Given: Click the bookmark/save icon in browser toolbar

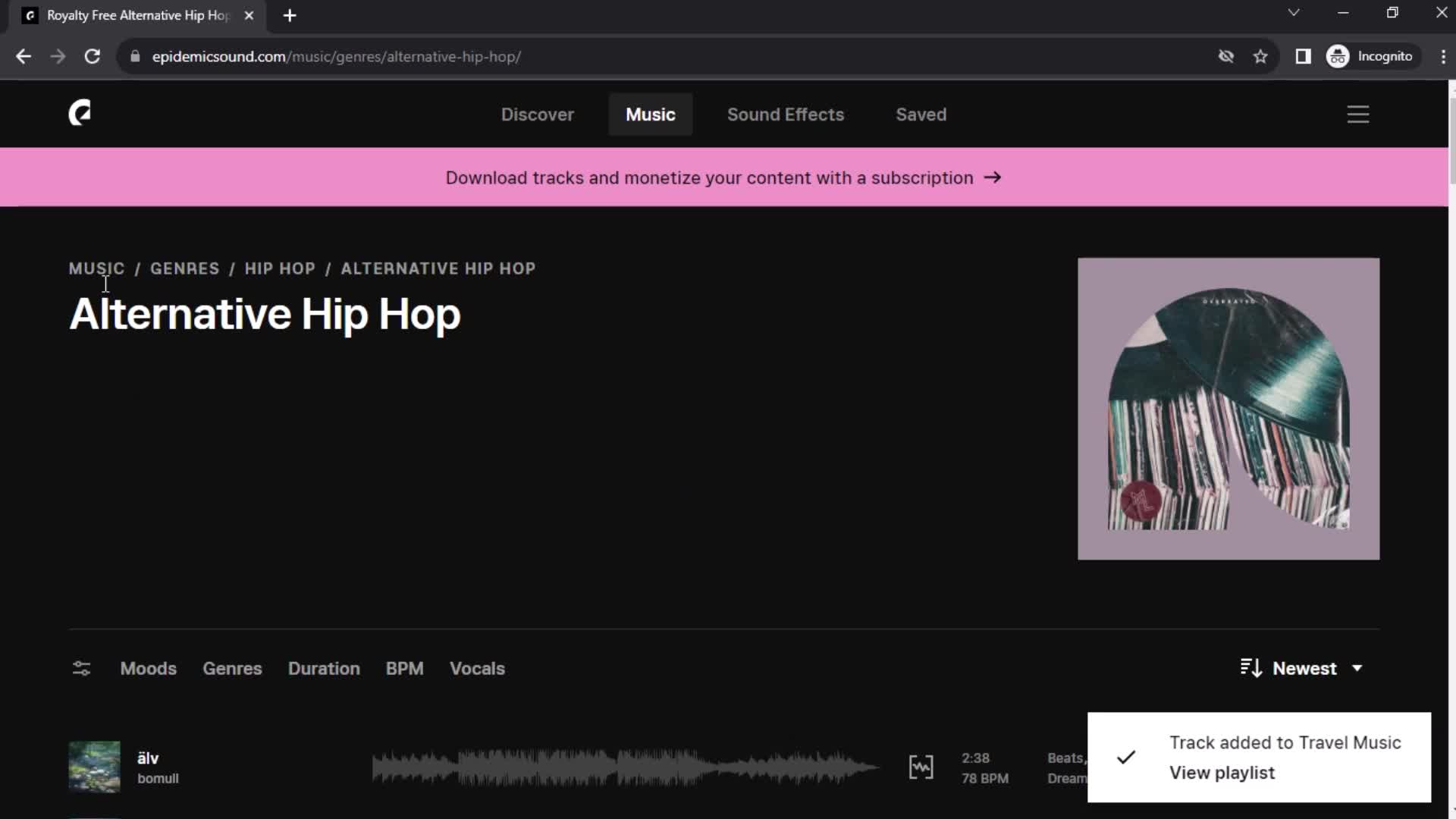Looking at the screenshot, I should 1261,56.
